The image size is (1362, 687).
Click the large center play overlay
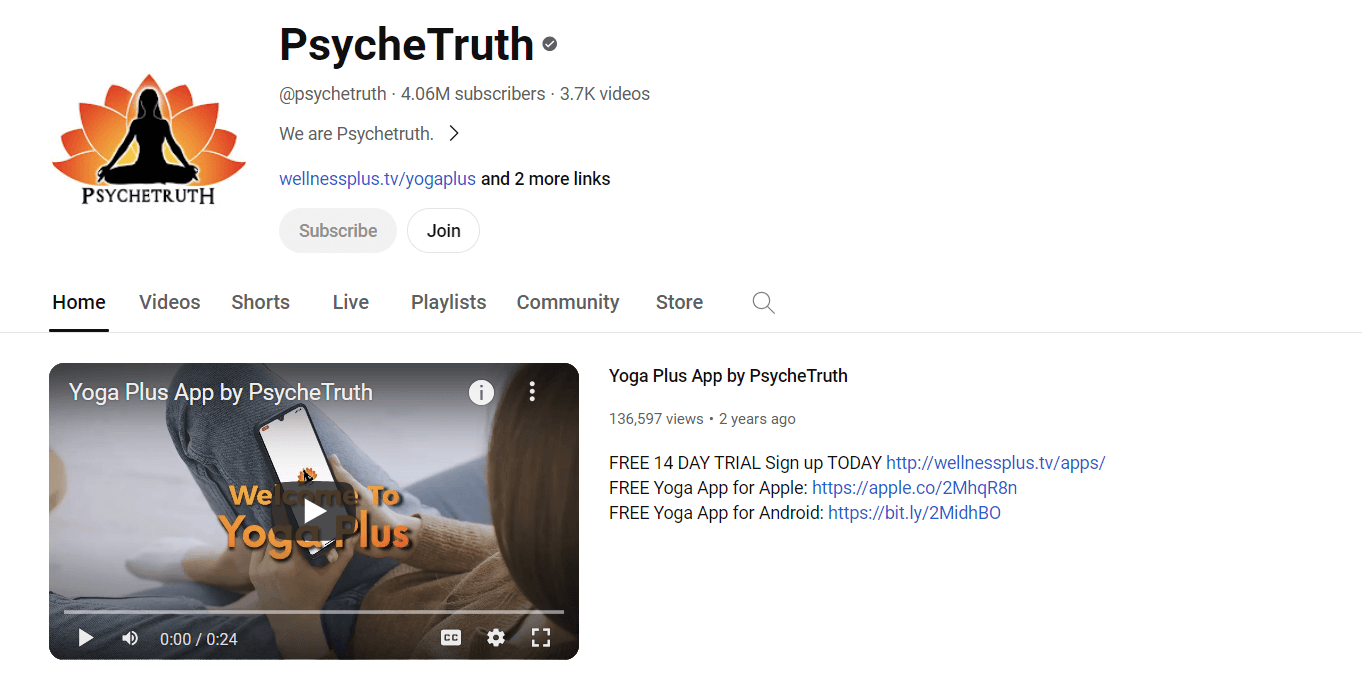tap(314, 511)
